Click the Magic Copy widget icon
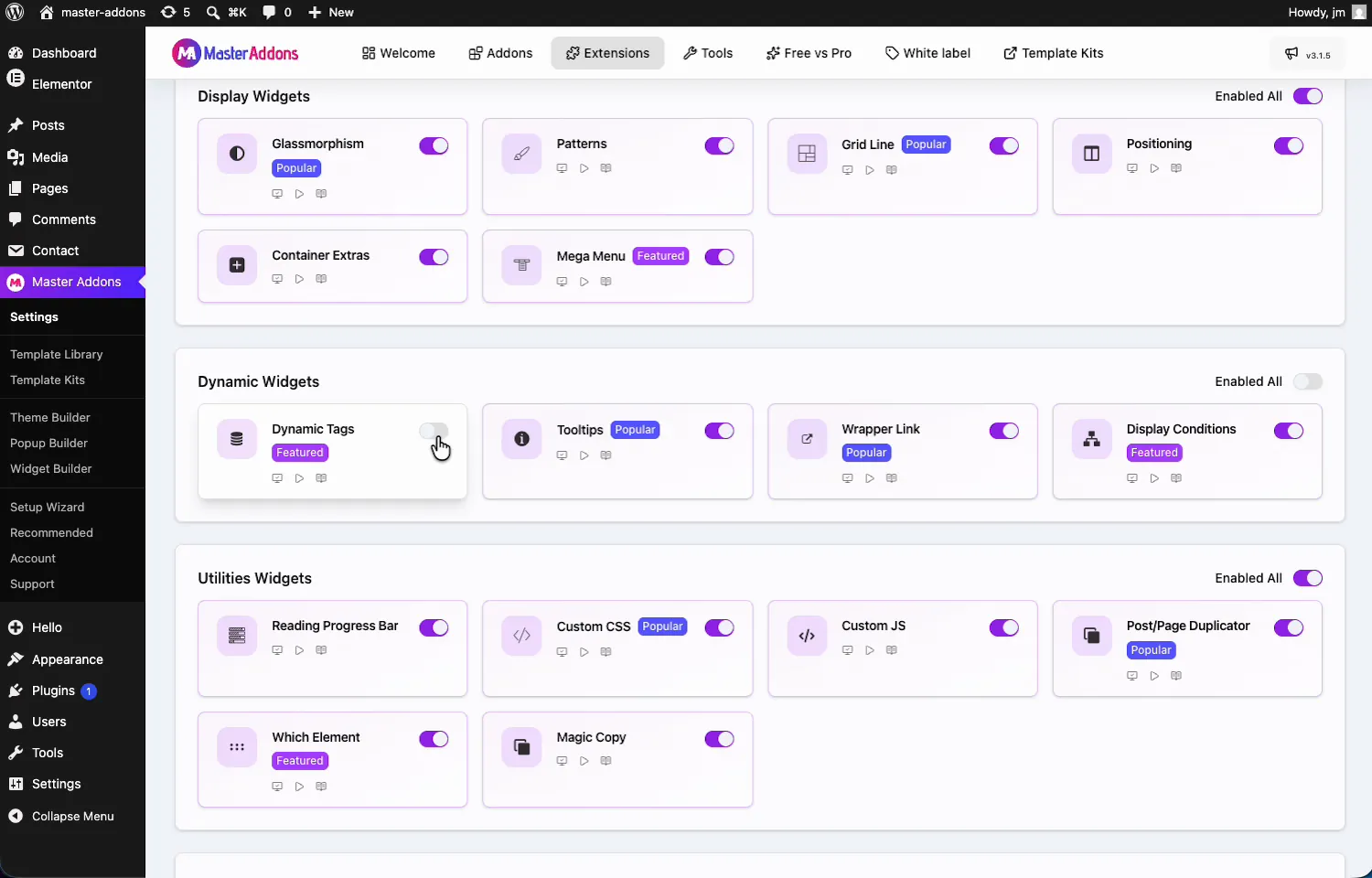The image size is (1372, 878). click(521, 747)
